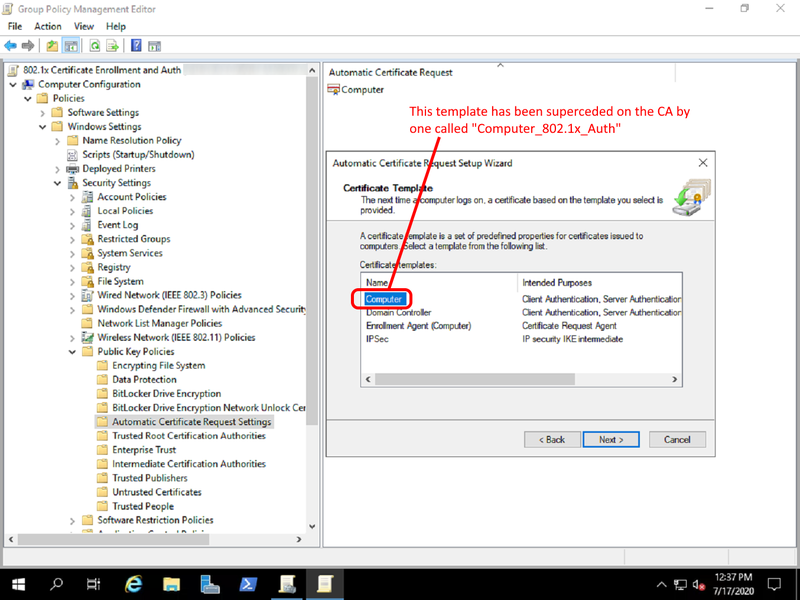Click the Automatic Certificate Request column header

click(500, 72)
